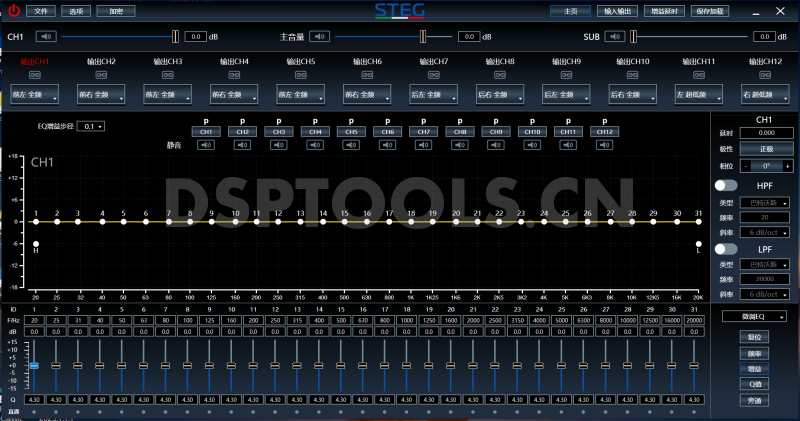Click the 复位 reset button
Viewport: 800px width, 421px height.
coord(755,337)
